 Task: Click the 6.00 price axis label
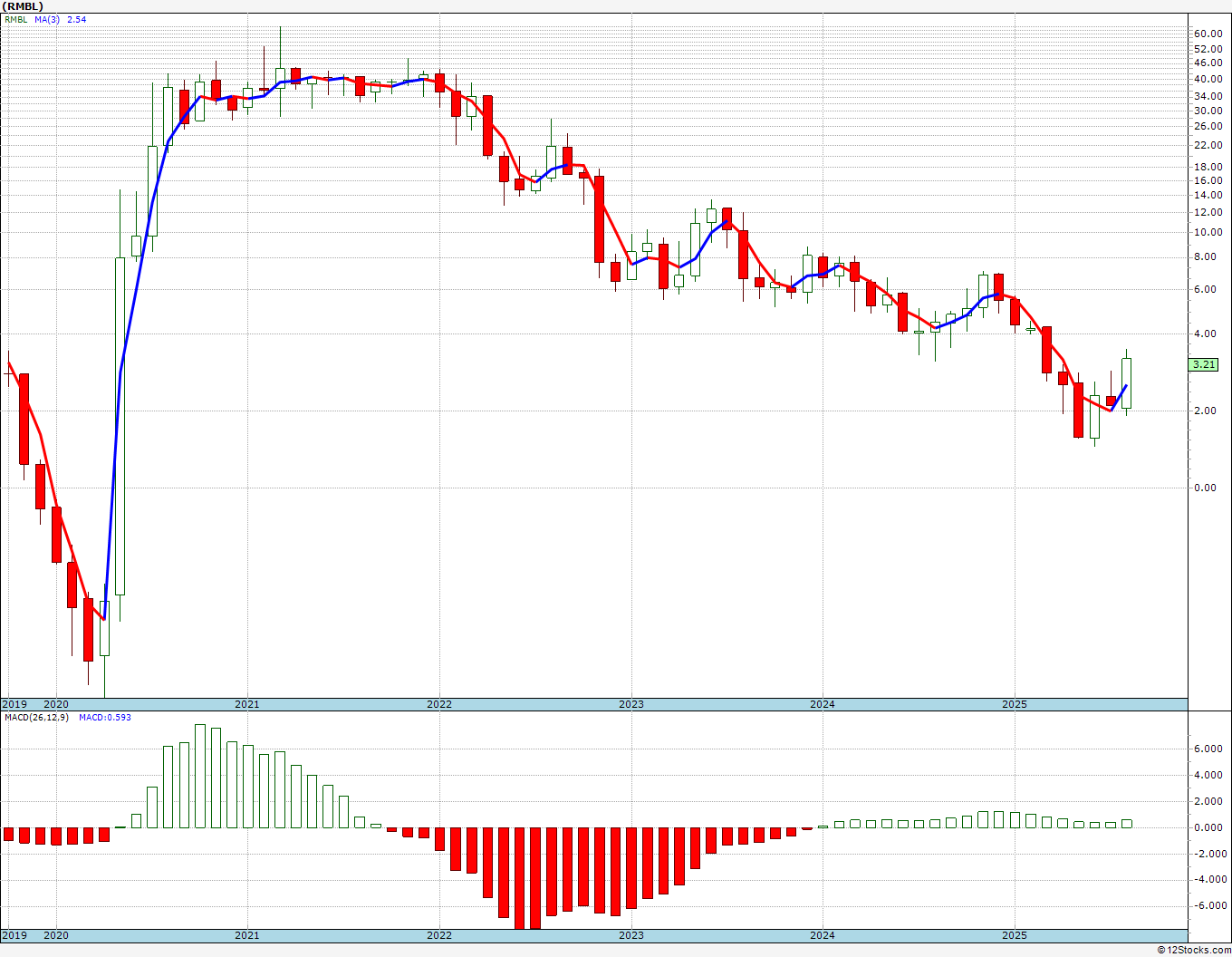pos(1207,289)
